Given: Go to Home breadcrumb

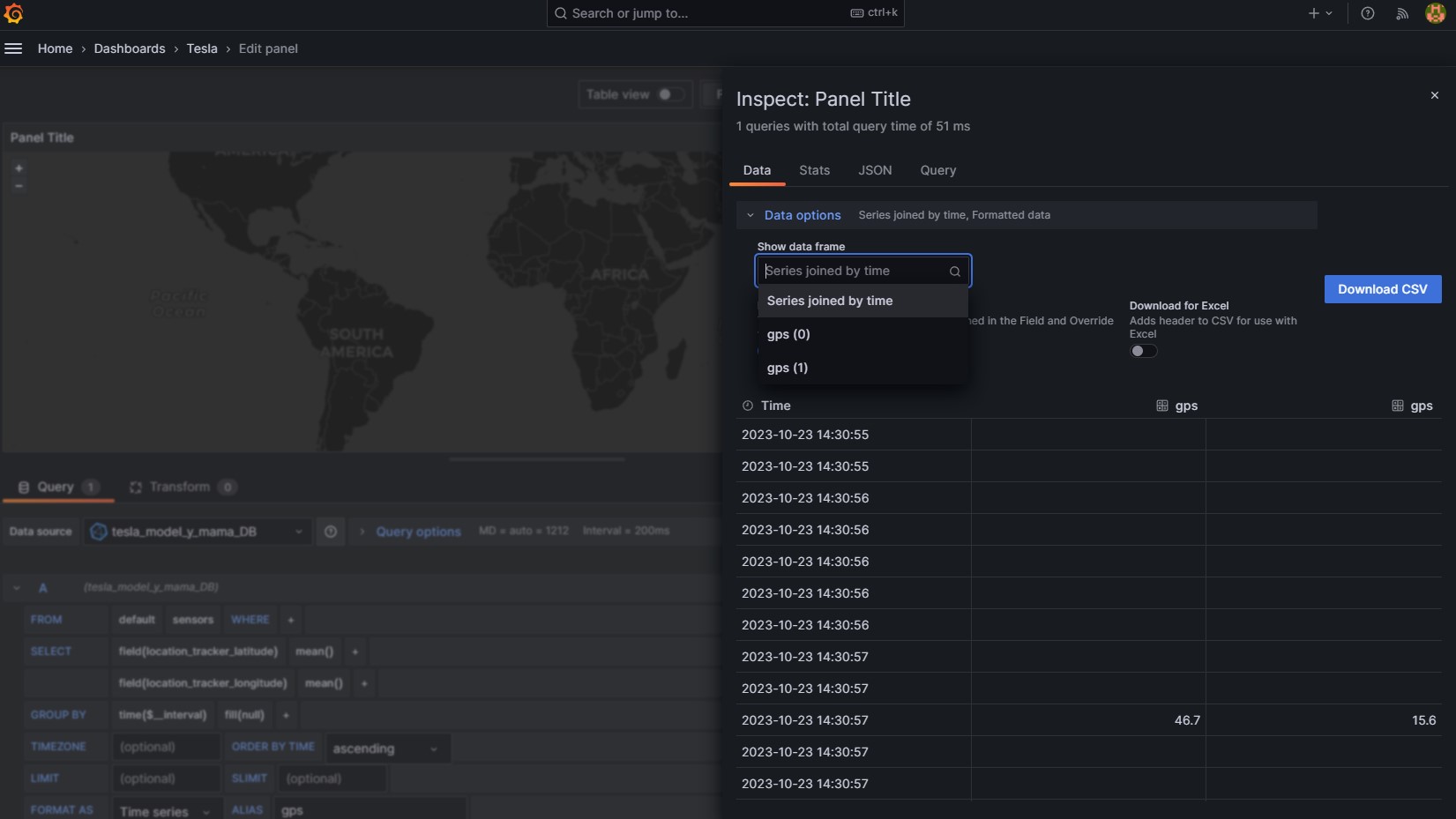Looking at the screenshot, I should (55, 48).
